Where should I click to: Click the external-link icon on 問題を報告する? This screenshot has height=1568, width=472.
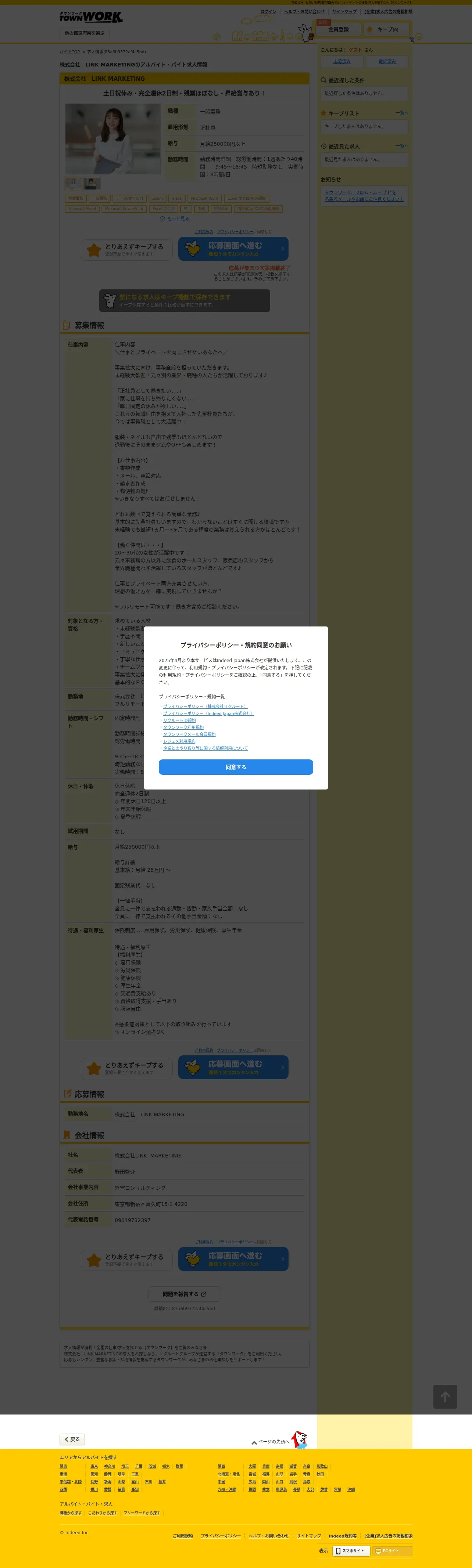point(203,1294)
